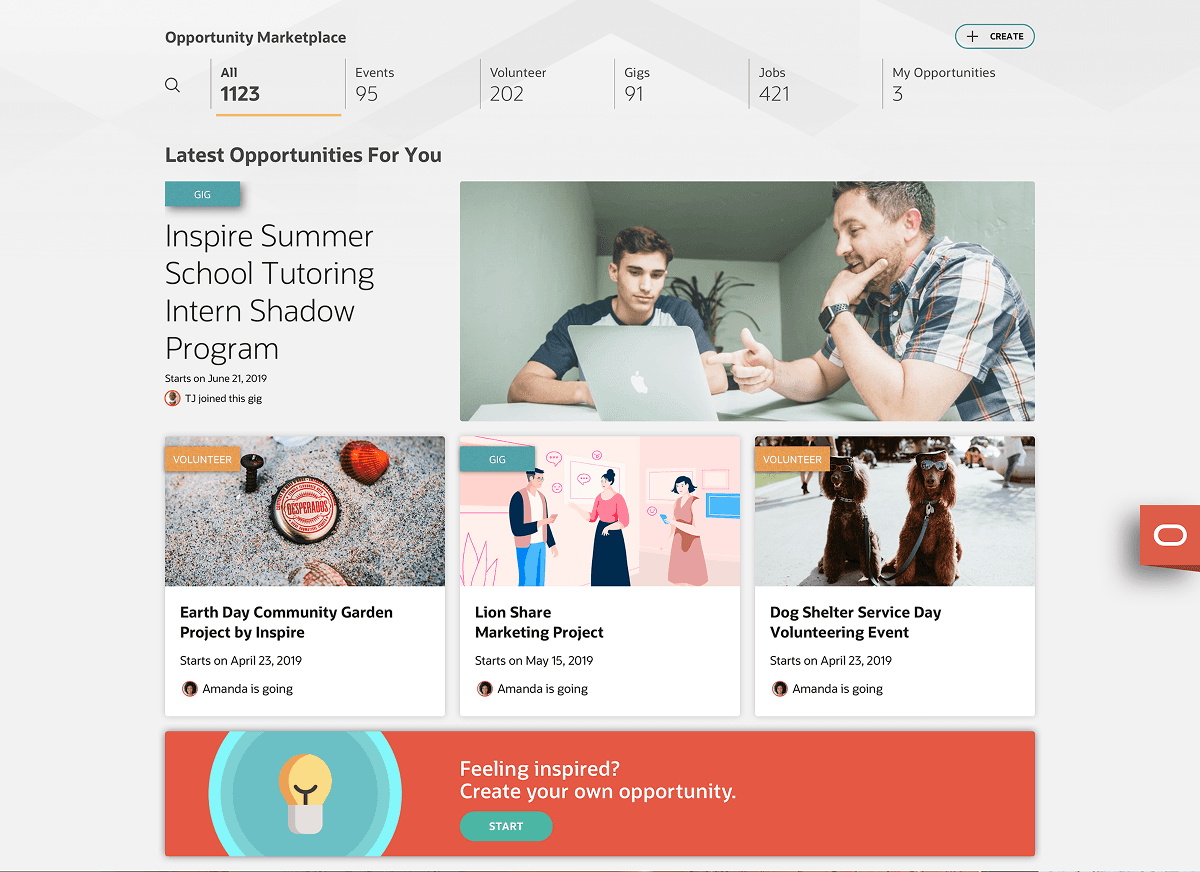Select the Oracle logo tab on the right edge
Screen dimensions: 1200x872
tap(1170, 536)
